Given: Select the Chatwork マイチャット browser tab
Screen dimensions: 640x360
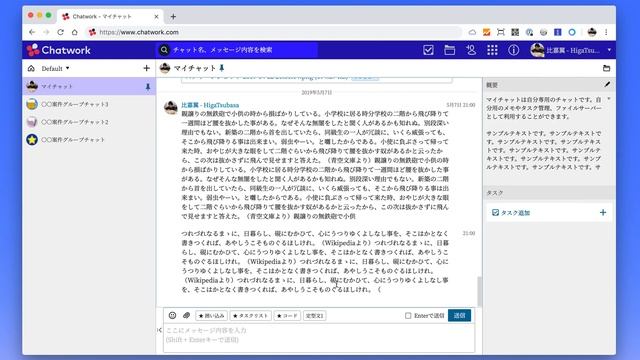Looking at the screenshot, I should [109, 16].
